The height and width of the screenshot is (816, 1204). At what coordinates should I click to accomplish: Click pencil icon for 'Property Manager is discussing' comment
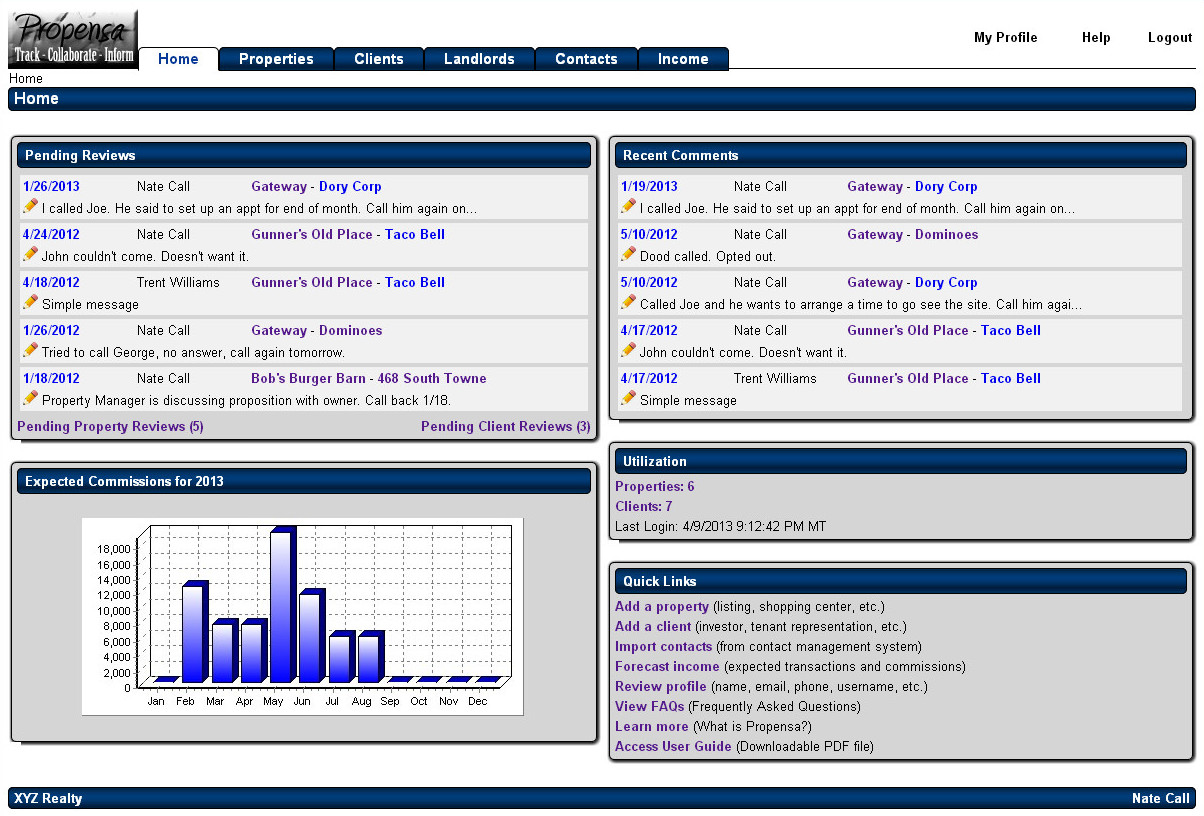pos(30,398)
